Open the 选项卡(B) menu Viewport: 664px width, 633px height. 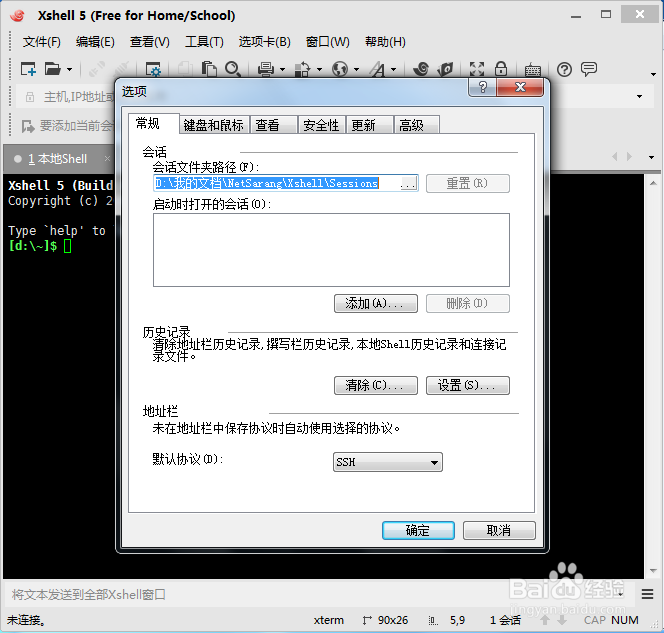click(265, 42)
